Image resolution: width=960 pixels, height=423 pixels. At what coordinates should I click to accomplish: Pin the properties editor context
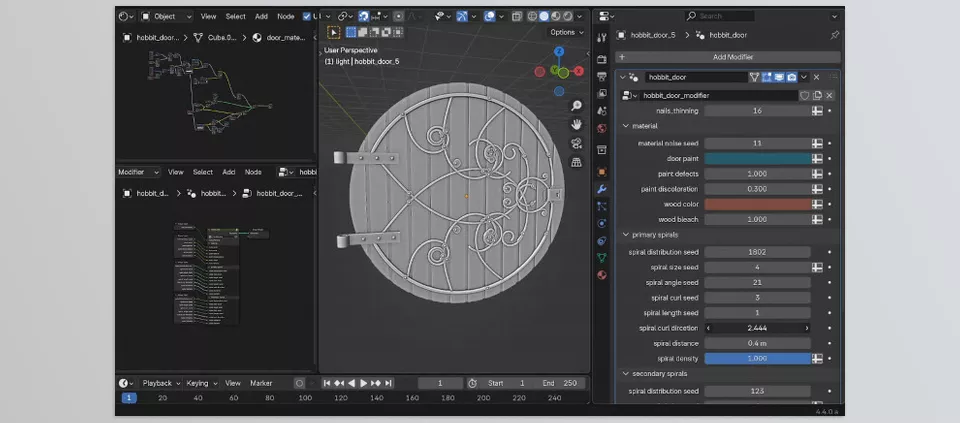834,36
